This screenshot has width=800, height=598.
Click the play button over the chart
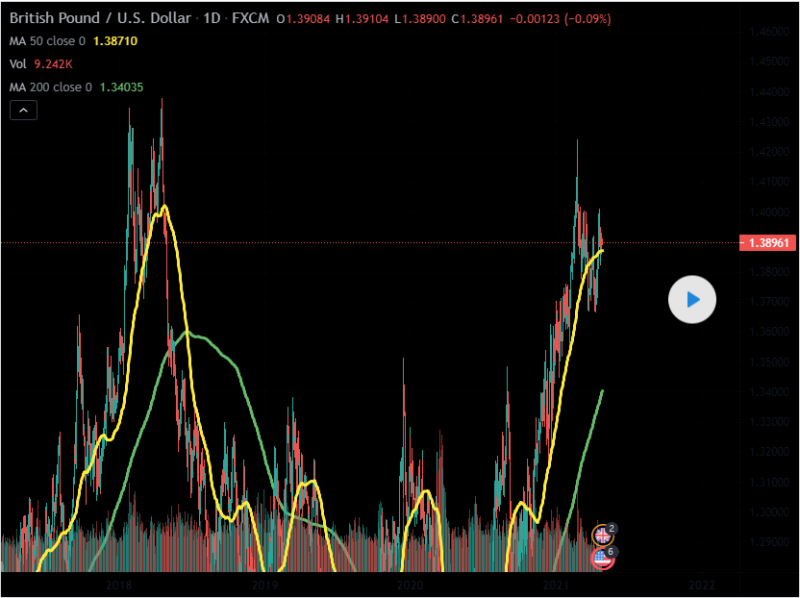coord(692,299)
